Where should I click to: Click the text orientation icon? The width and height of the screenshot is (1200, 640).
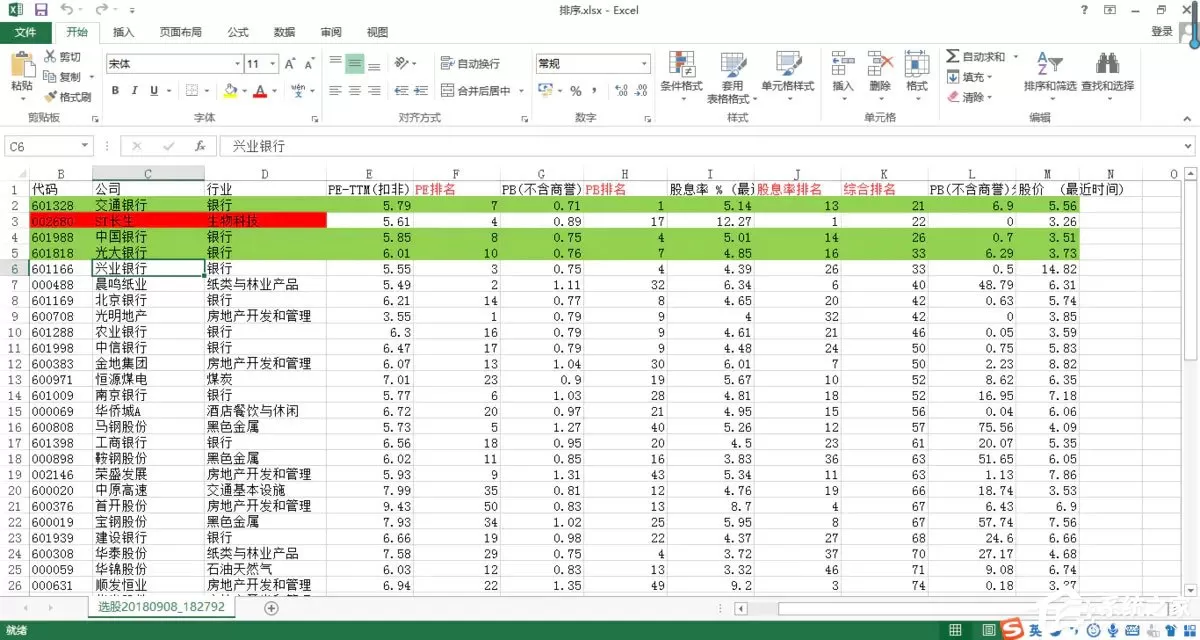tap(400, 64)
